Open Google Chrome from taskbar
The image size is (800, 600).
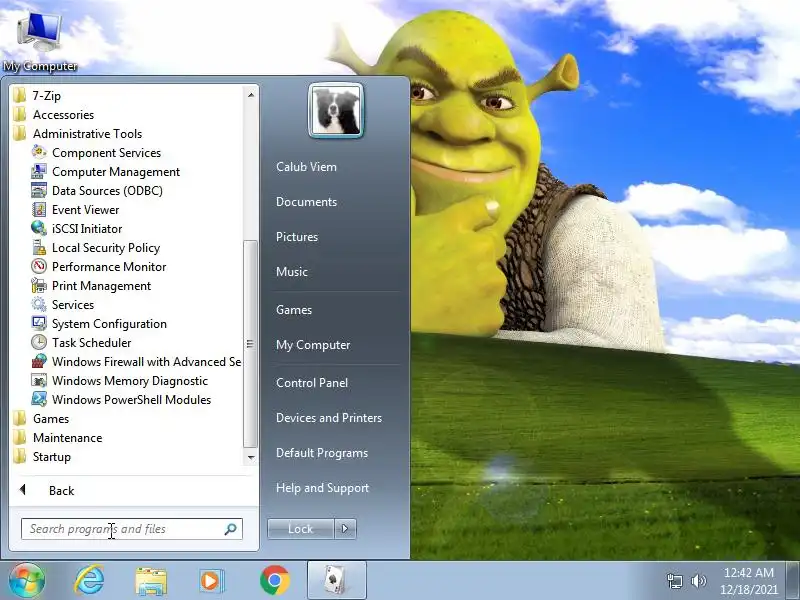click(x=274, y=581)
